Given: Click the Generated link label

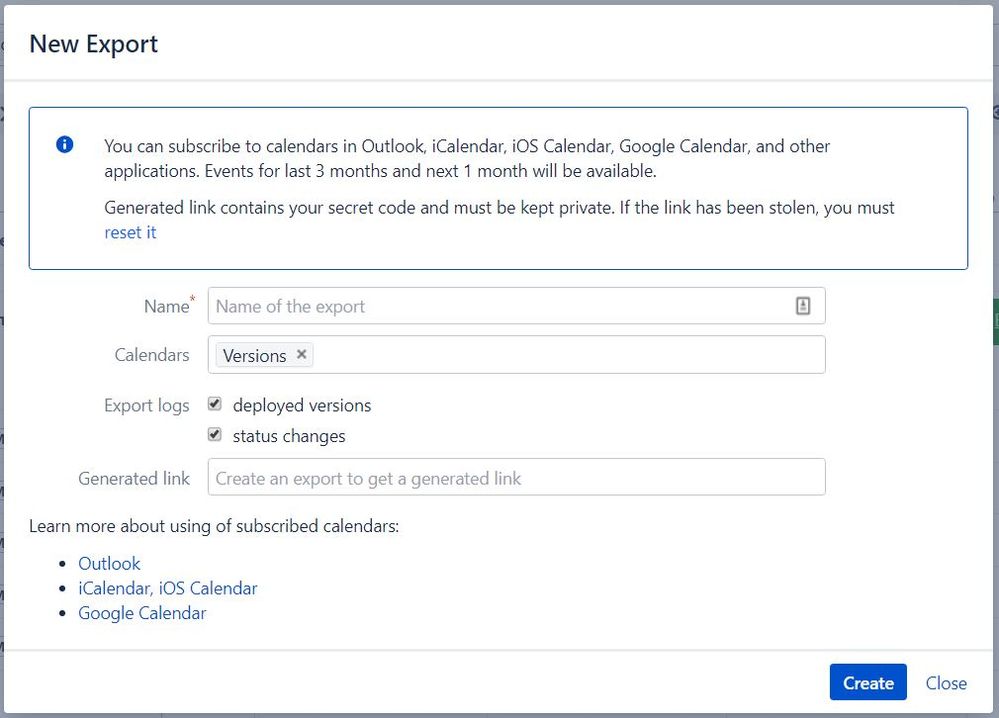Looking at the screenshot, I should [134, 478].
